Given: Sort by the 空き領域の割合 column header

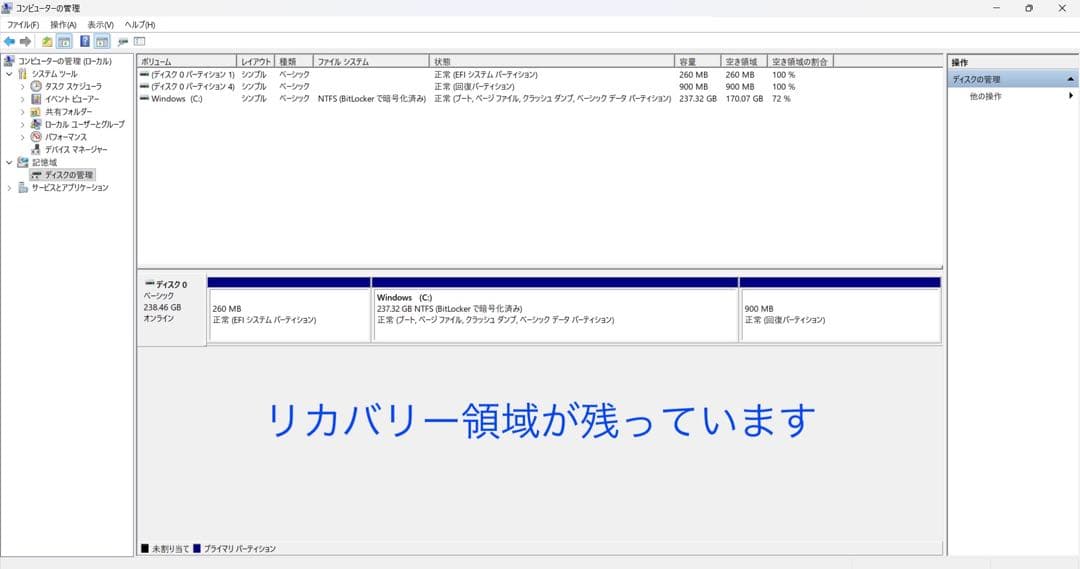Looking at the screenshot, I should click(x=800, y=61).
